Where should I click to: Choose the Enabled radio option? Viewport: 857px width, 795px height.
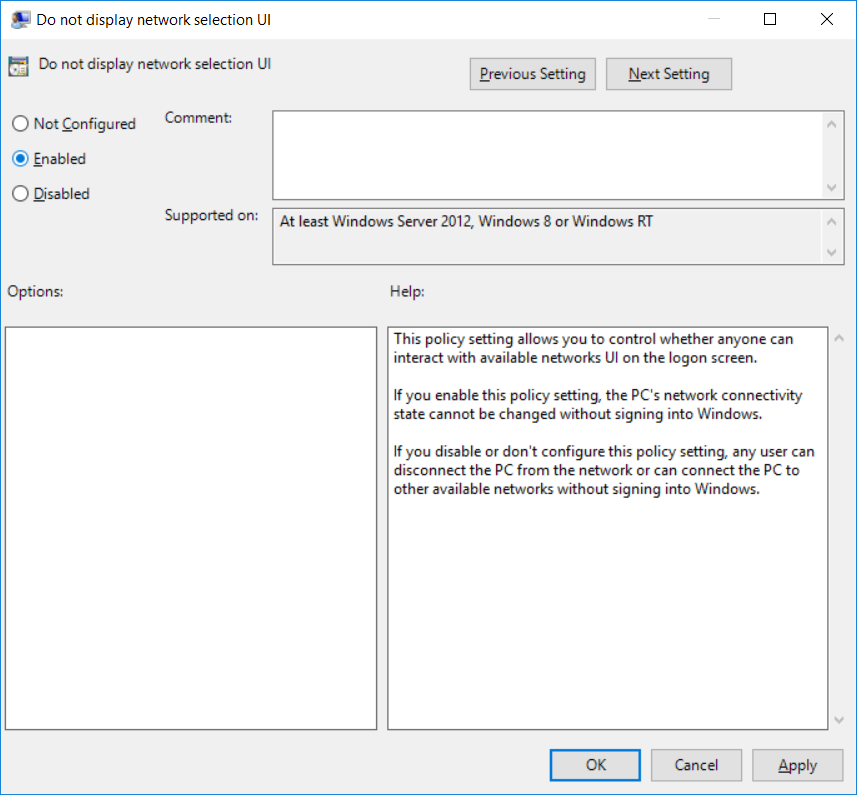pyautogui.click(x=20, y=159)
